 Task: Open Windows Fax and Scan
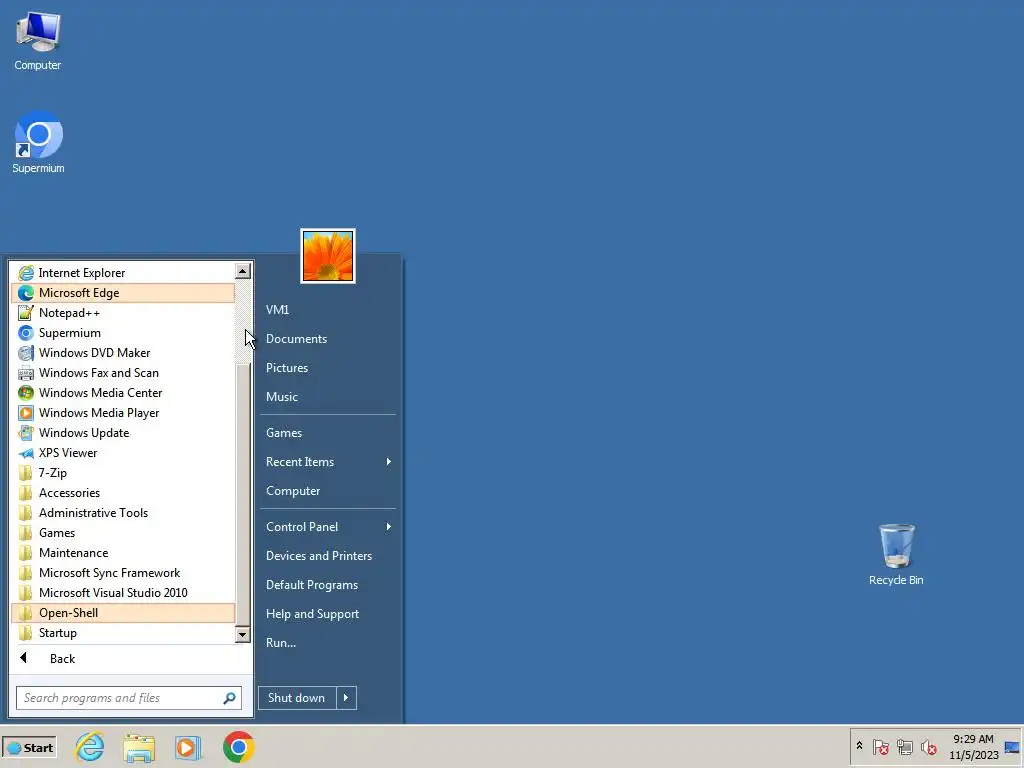point(123,373)
